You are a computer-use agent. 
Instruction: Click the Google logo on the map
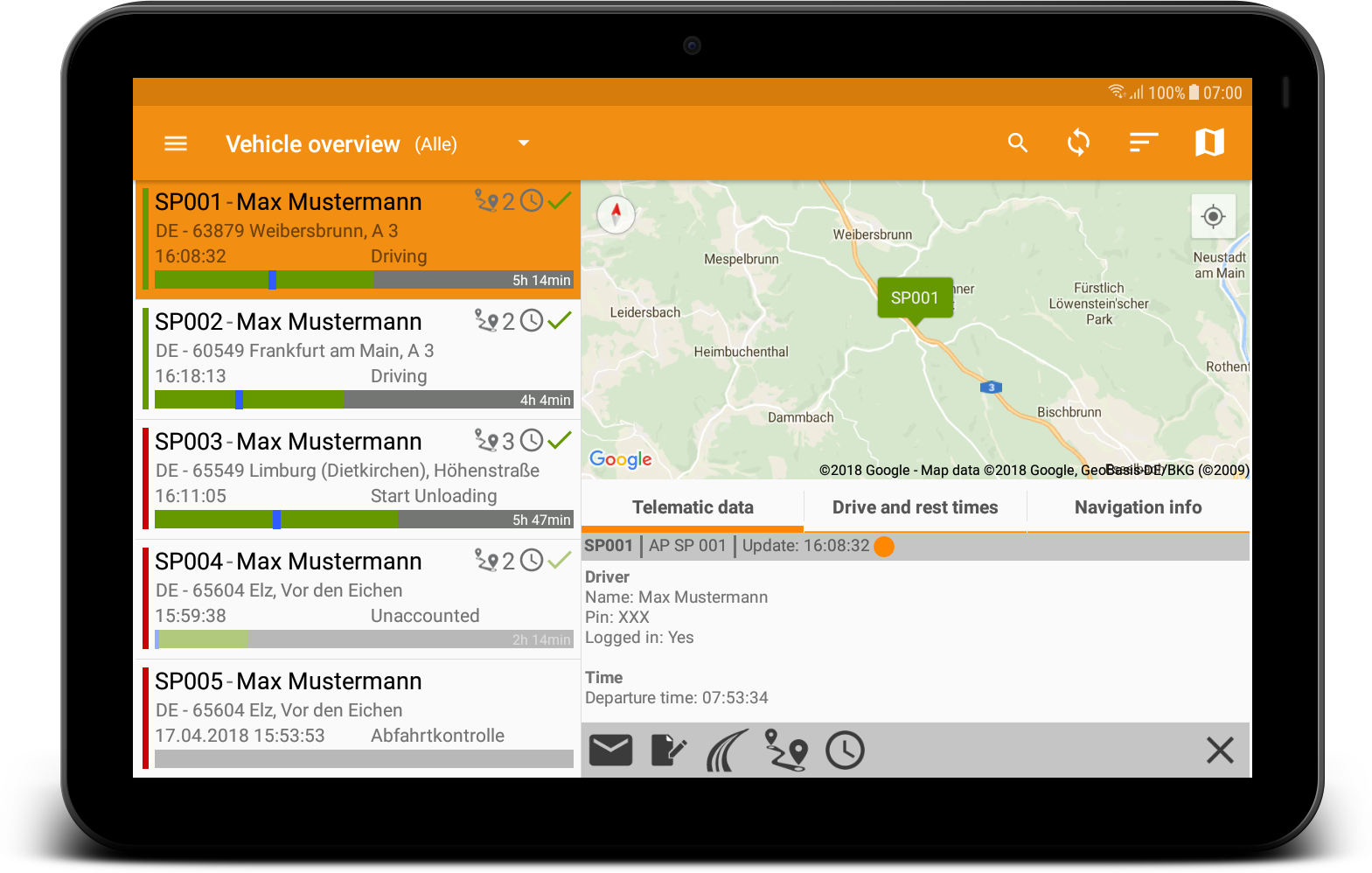pos(621,459)
